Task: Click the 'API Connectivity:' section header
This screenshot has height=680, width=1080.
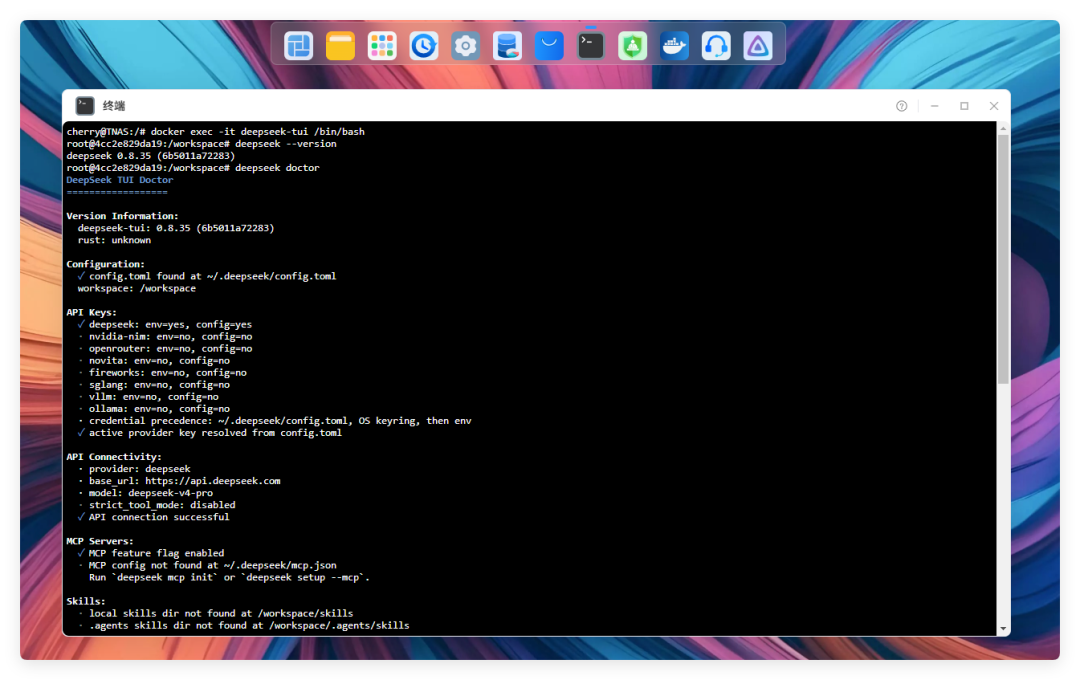Action: 114,457
